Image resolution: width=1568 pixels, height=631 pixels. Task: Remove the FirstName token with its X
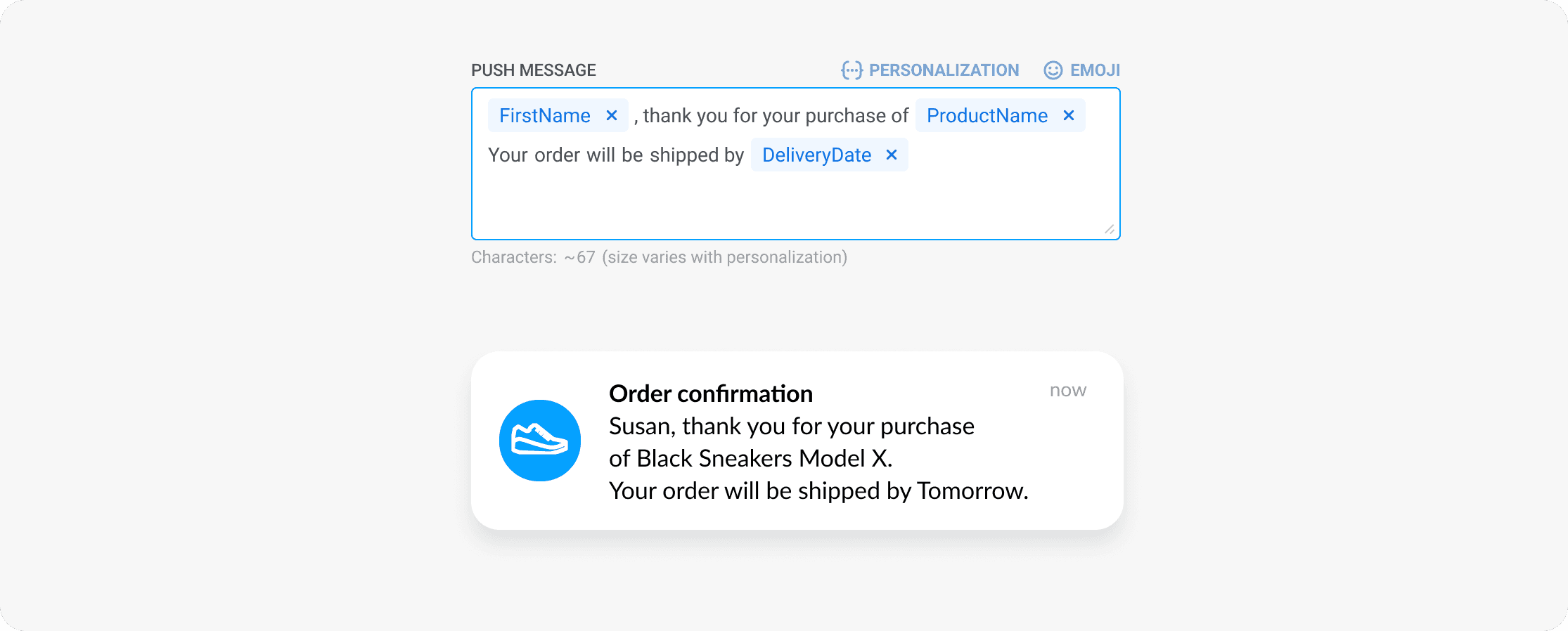click(611, 115)
